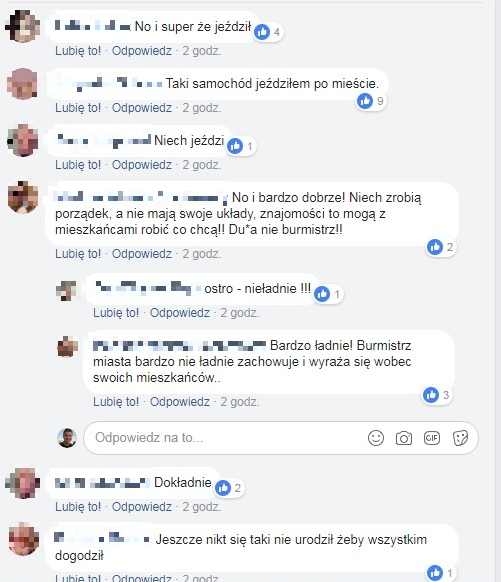Click like reaction icon on 'No i super' comment
Viewport: 501px width, 582px height.
pos(262,32)
